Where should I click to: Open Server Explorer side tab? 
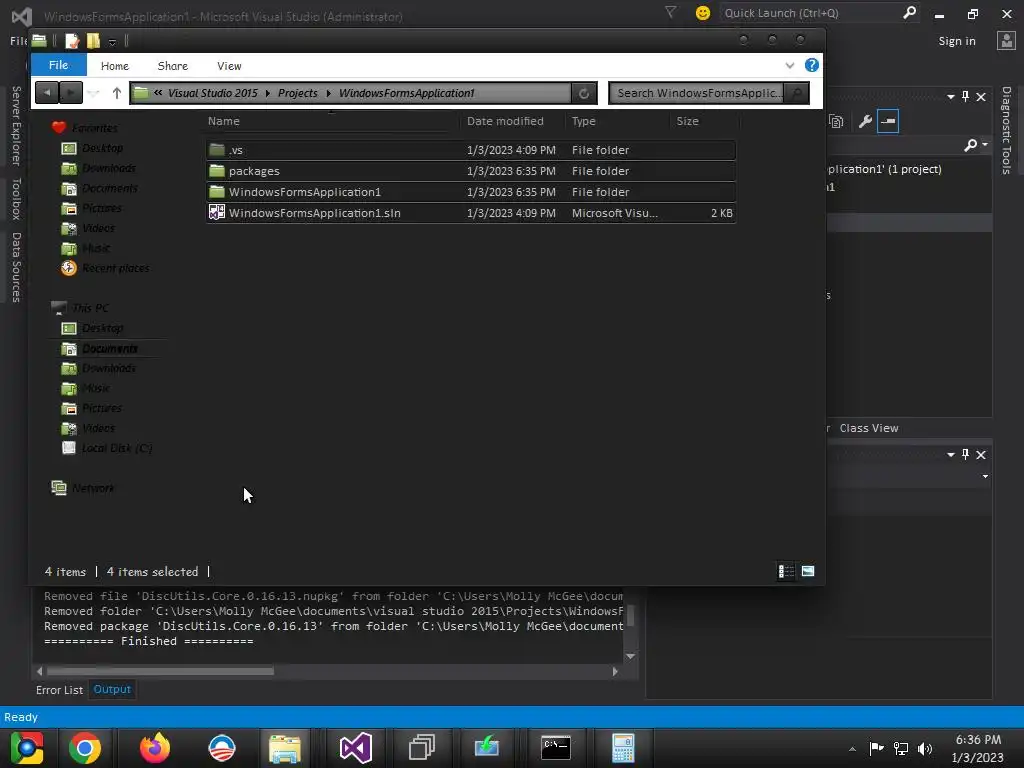pos(16,125)
